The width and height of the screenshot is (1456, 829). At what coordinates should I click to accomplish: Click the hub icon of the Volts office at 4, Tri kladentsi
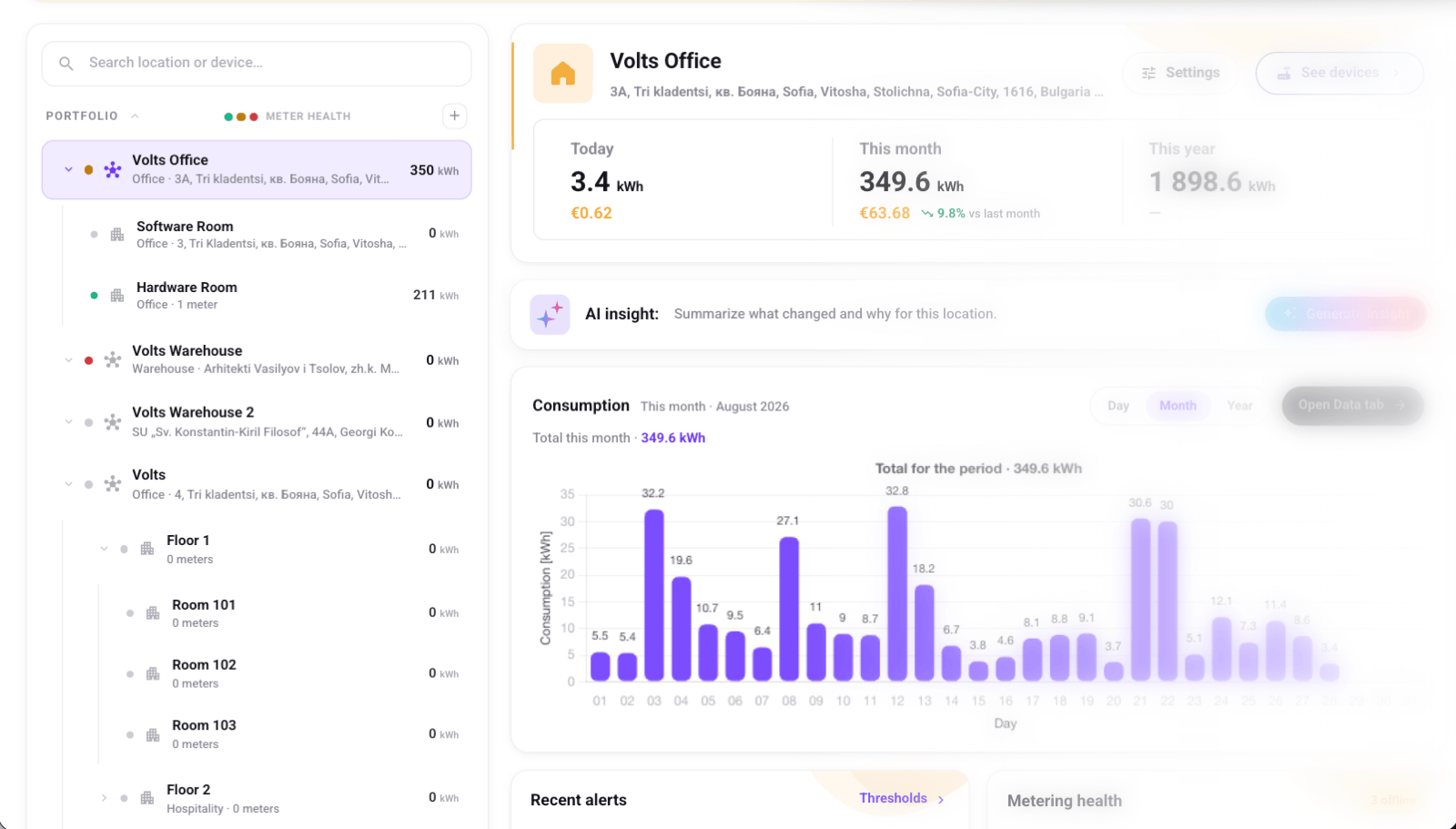click(x=113, y=484)
